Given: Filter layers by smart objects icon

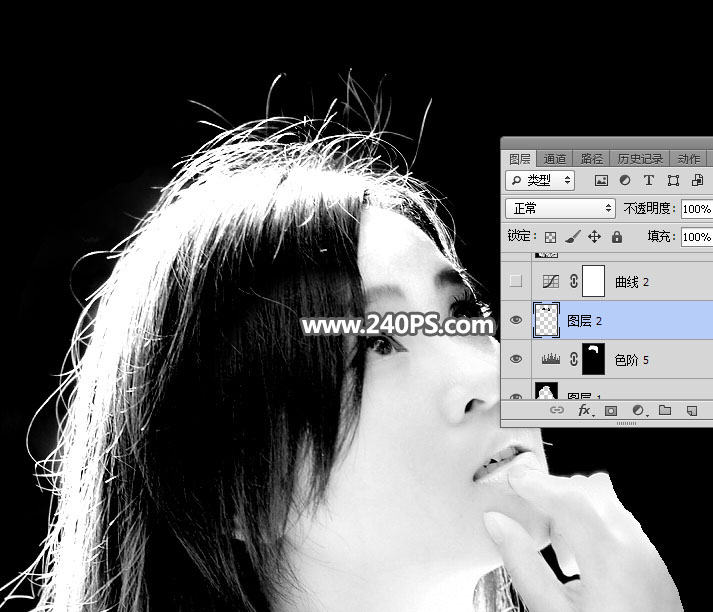Looking at the screenshot, I should click(x=697, y=181).
